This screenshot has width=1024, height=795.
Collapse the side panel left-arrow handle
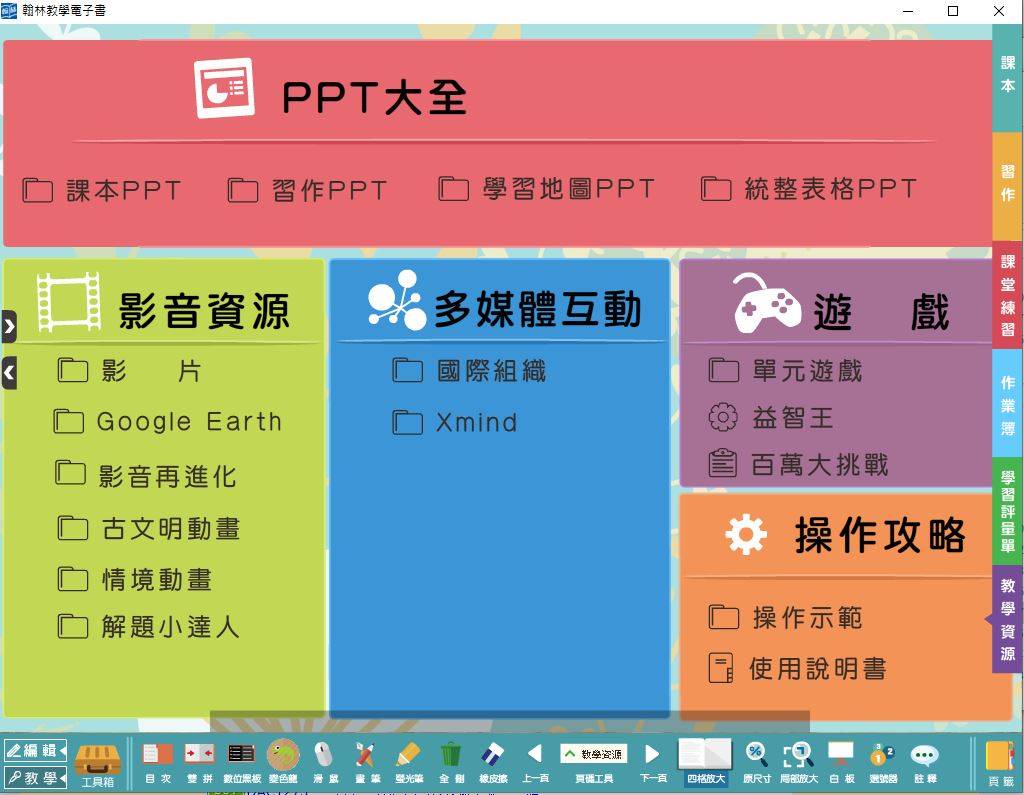point(8,373)
